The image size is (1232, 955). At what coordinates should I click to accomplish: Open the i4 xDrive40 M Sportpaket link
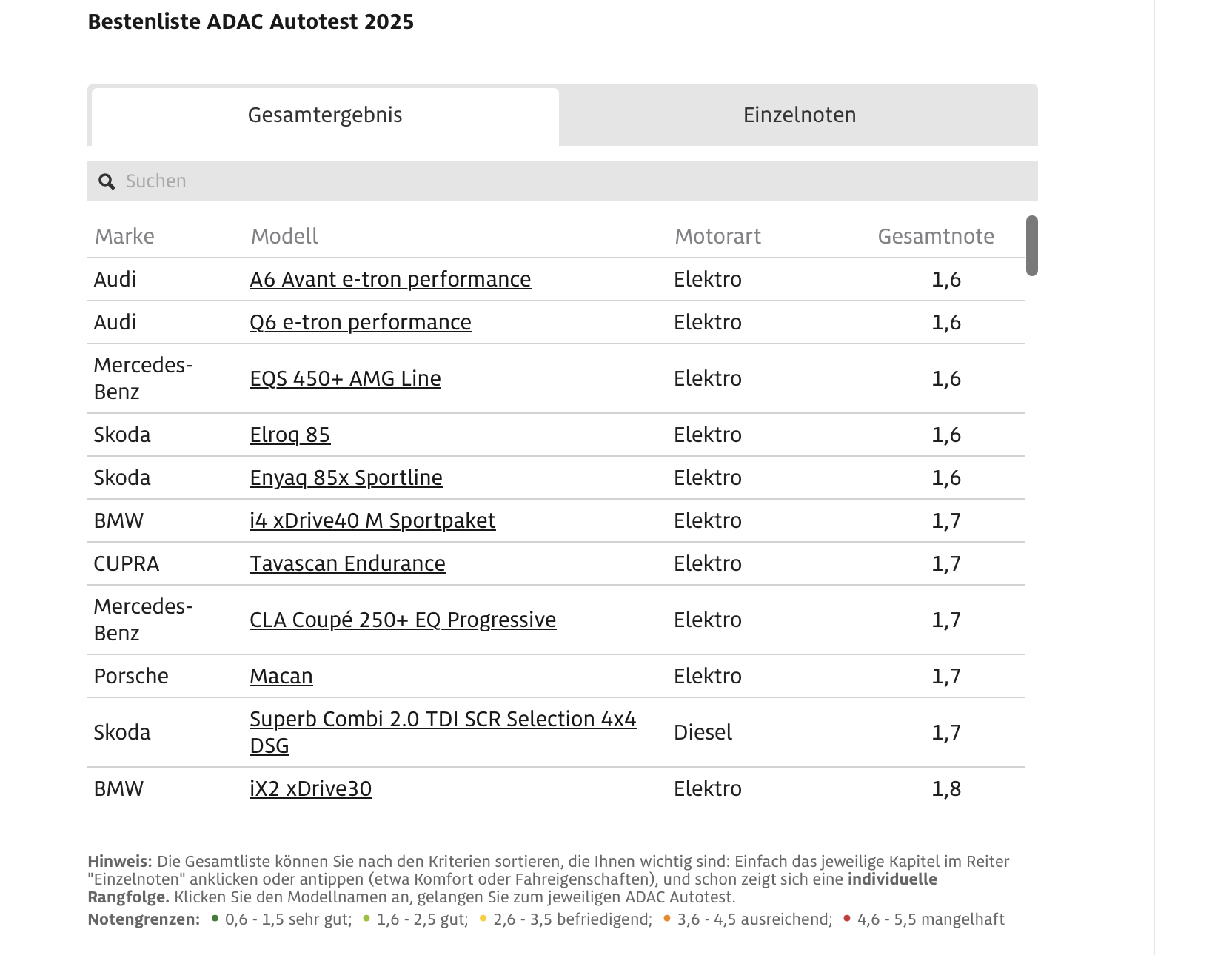(x=372, y=521)
